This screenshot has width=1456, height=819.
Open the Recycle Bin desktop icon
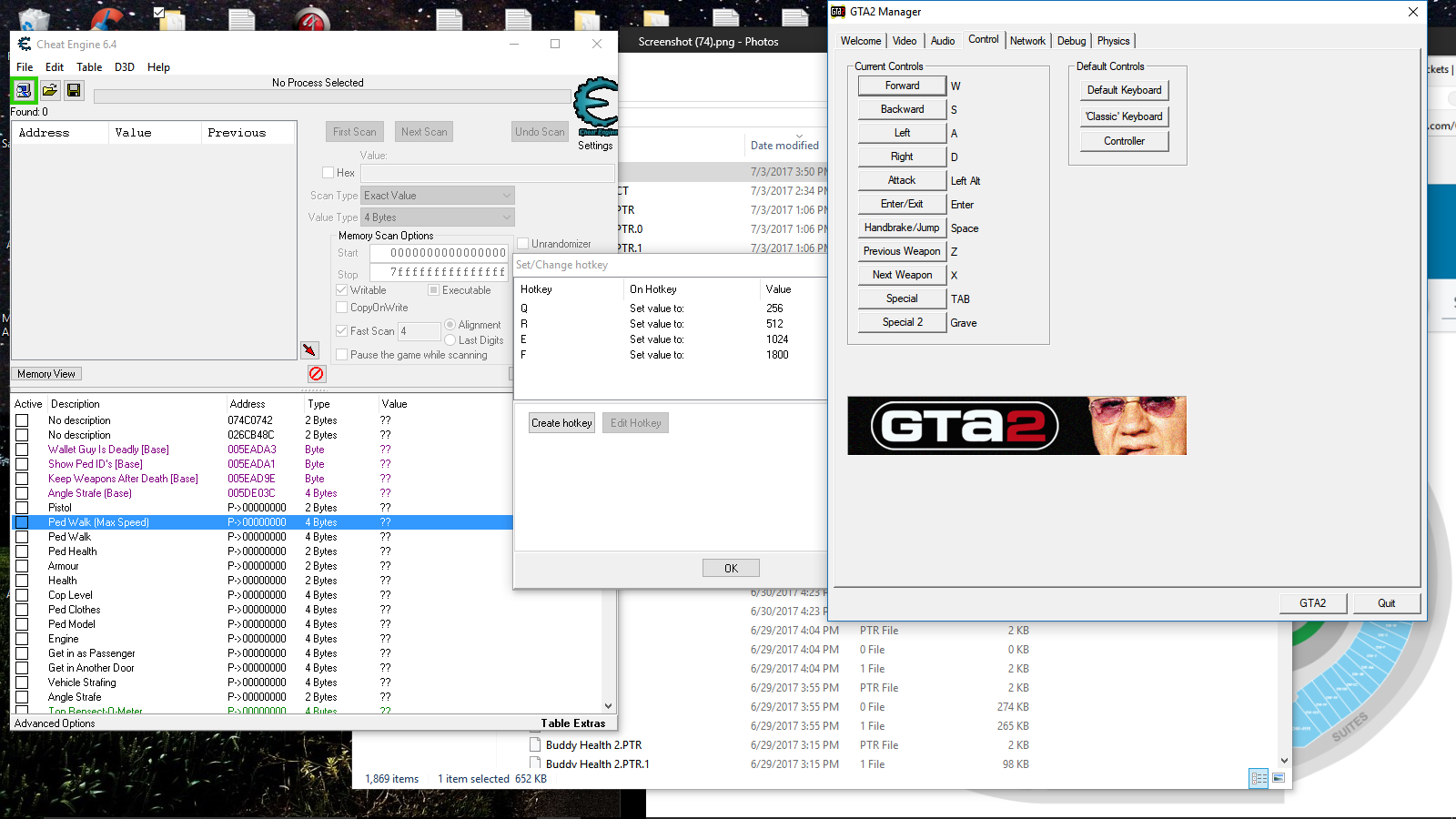coord(35,18)
